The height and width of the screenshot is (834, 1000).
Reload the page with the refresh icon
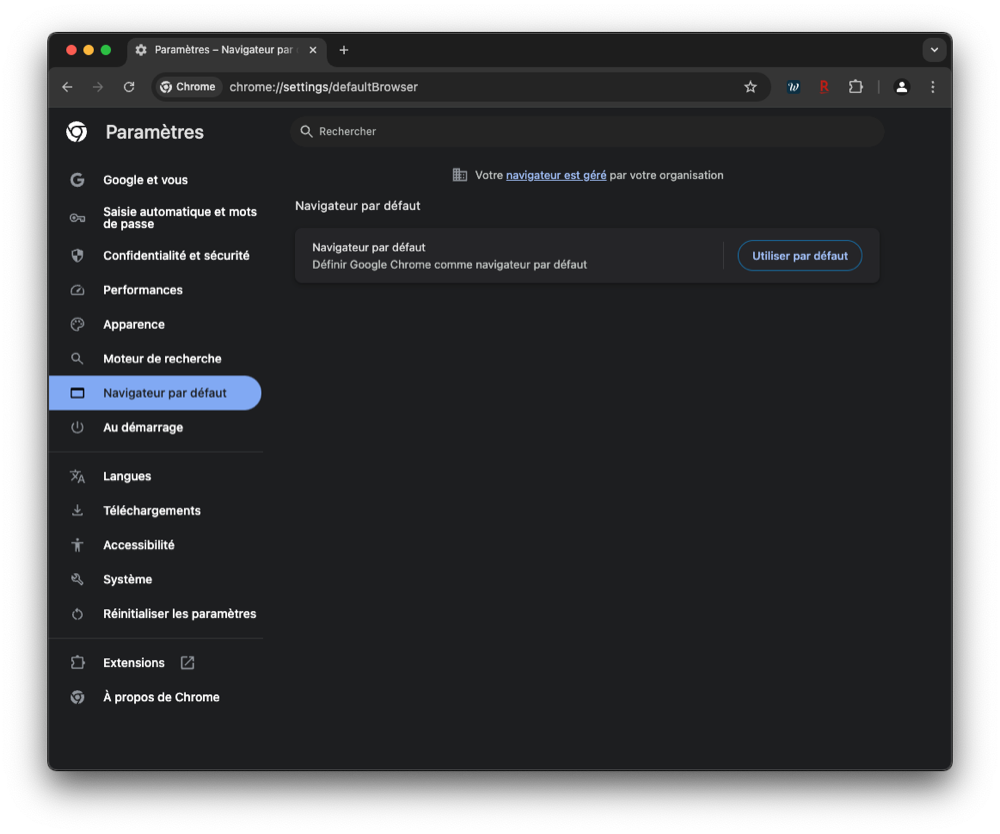tap(129, 87)
